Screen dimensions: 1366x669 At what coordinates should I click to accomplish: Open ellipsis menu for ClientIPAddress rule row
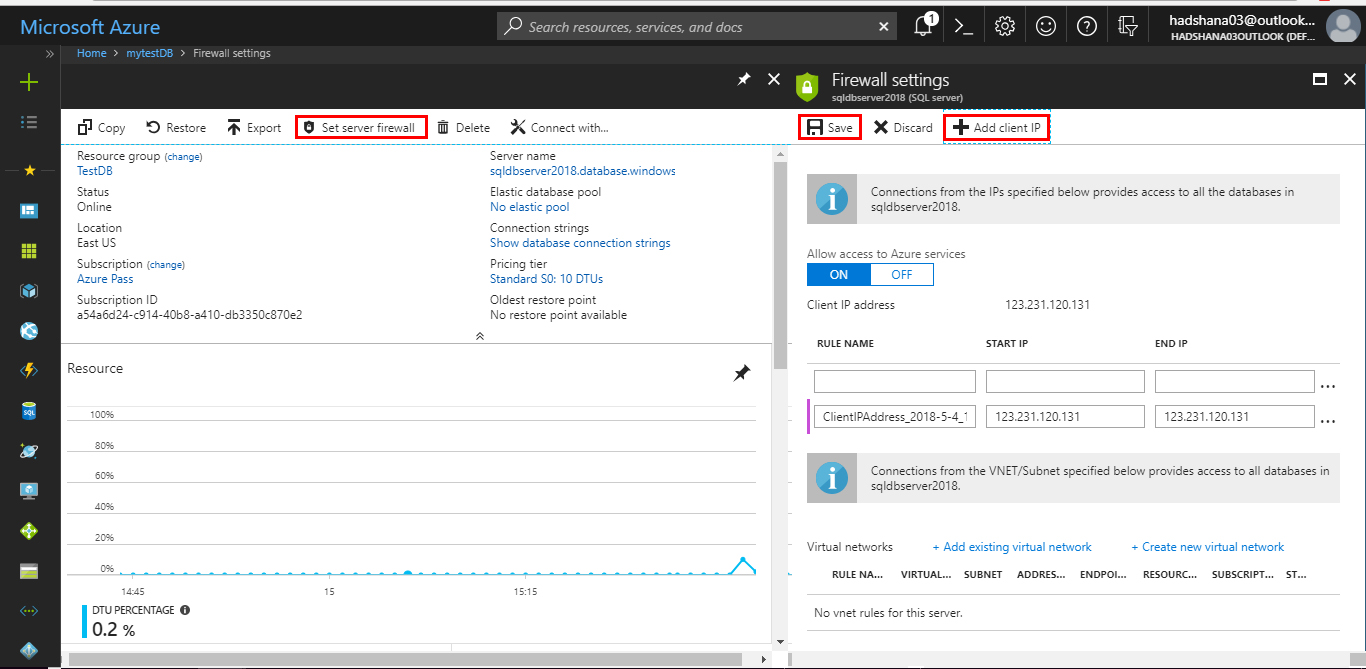(1328, 421)
